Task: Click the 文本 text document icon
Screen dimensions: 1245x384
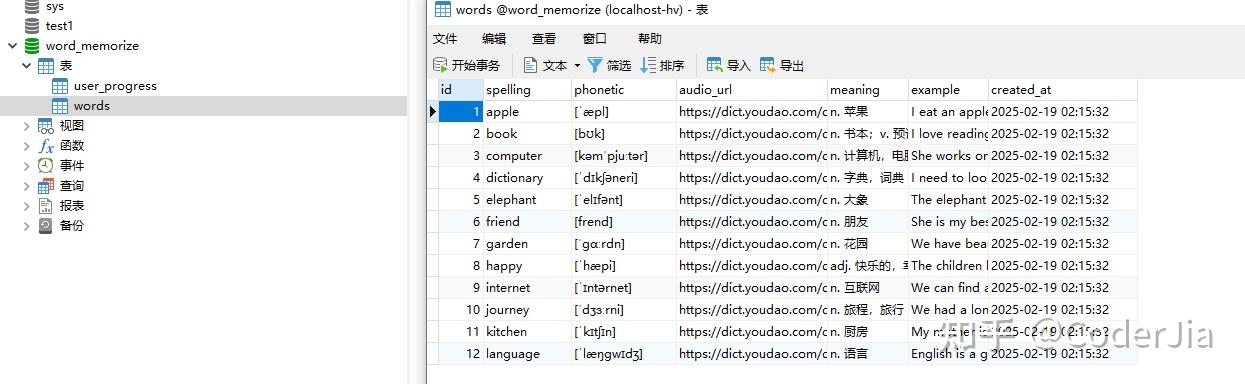Action: pos(531,65)
